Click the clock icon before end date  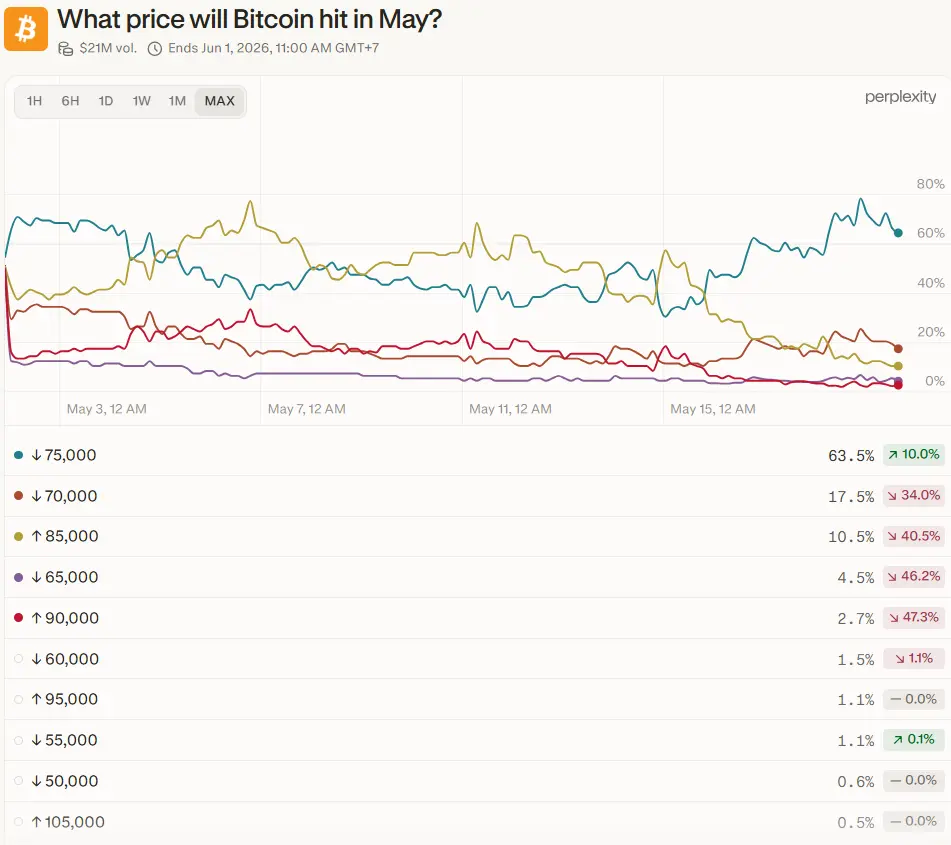click(155, 49)
